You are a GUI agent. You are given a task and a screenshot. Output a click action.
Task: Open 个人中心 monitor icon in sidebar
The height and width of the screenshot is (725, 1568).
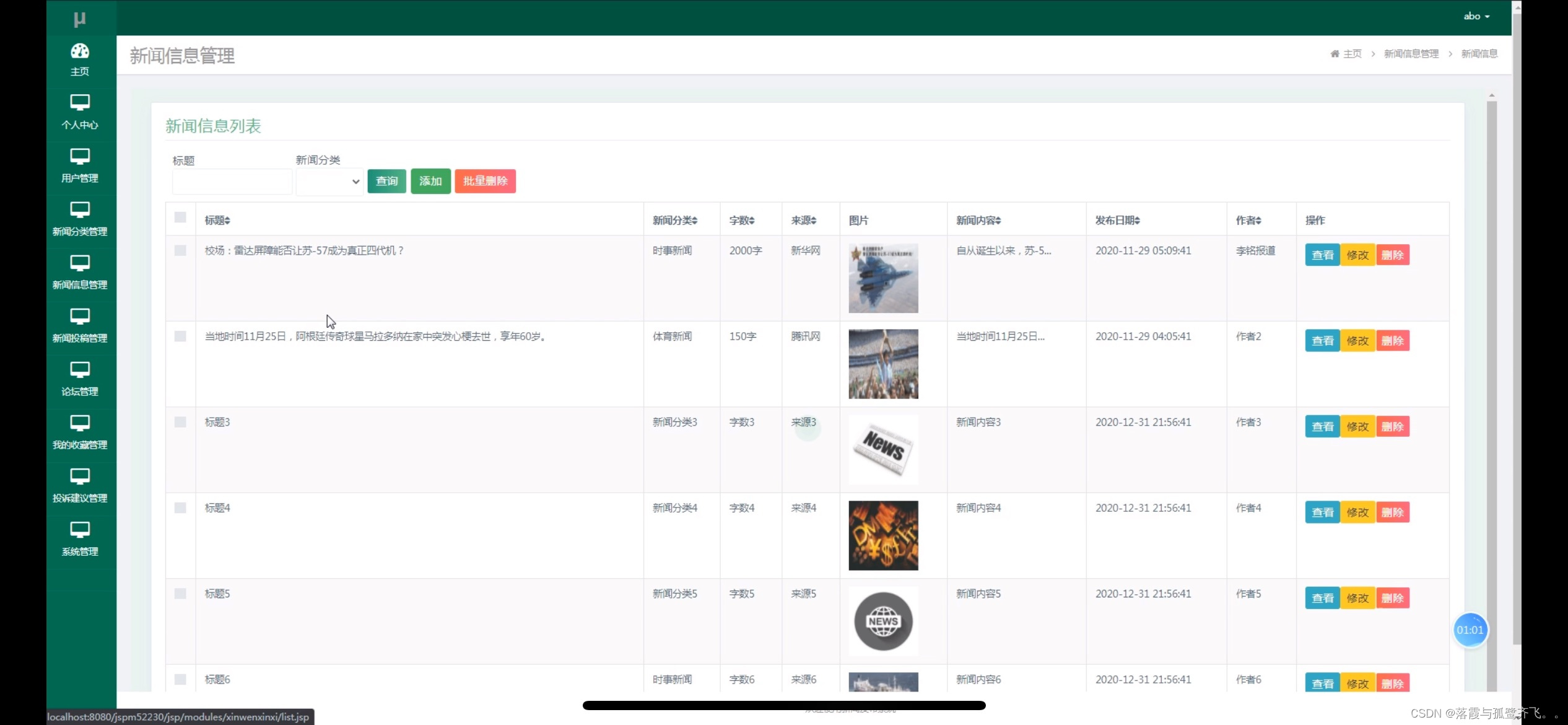pyautogui.click(x=80, y=102)
